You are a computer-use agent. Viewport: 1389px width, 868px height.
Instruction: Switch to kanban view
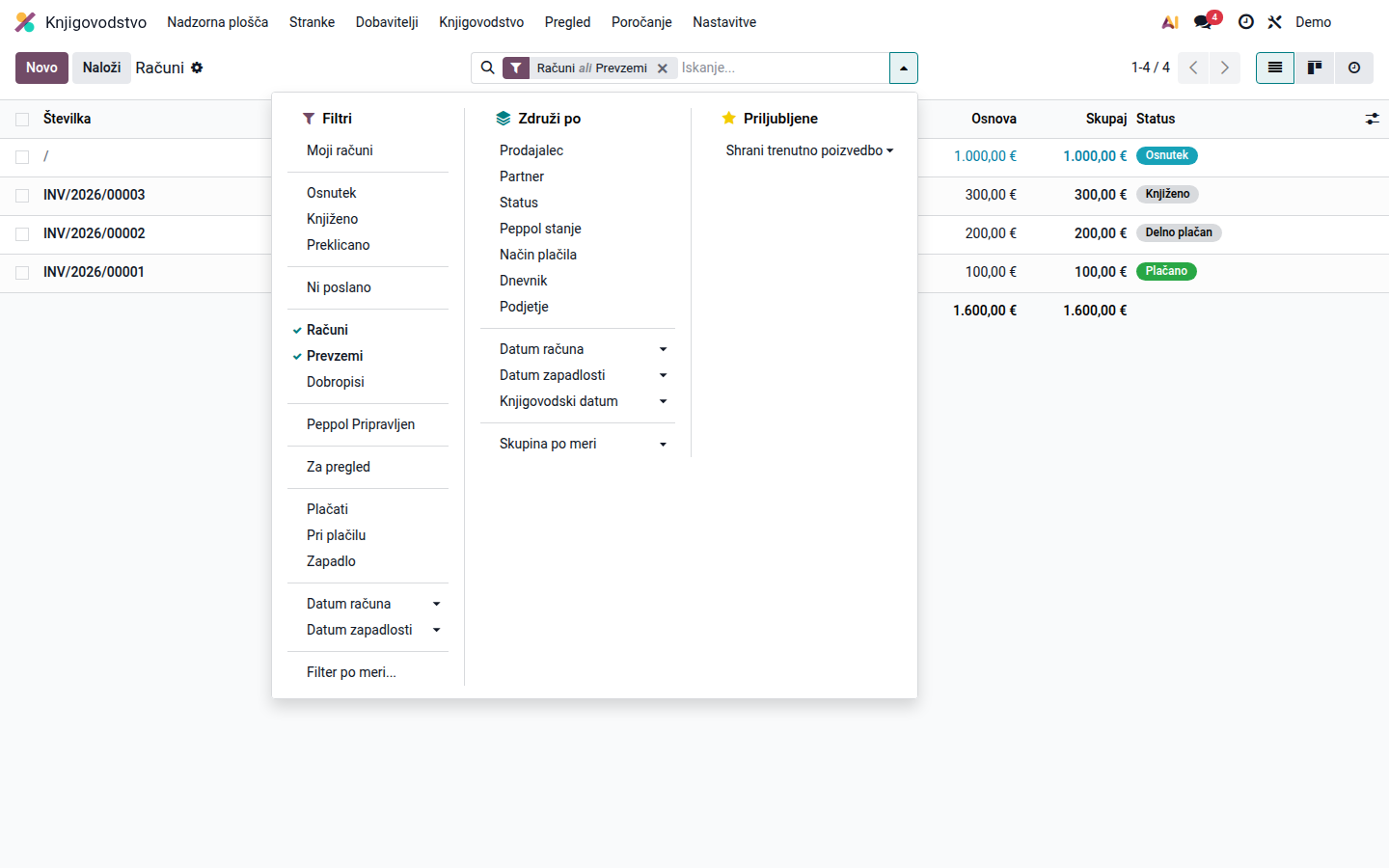pos(1315,68)
